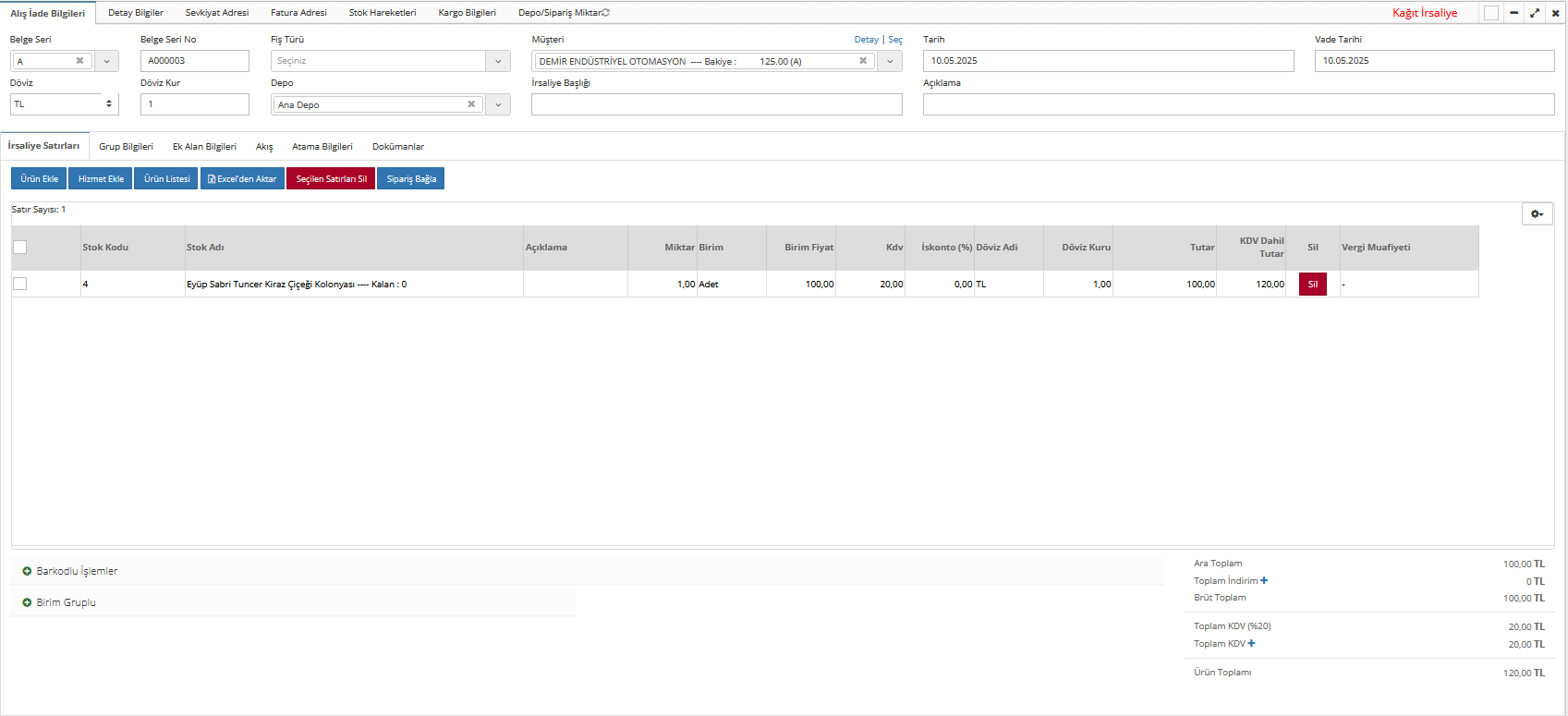Click the refresh icon beside Depo/Sipariş Miktar
The height and width of the screenshot is (716, 1568).
point(606,13)
